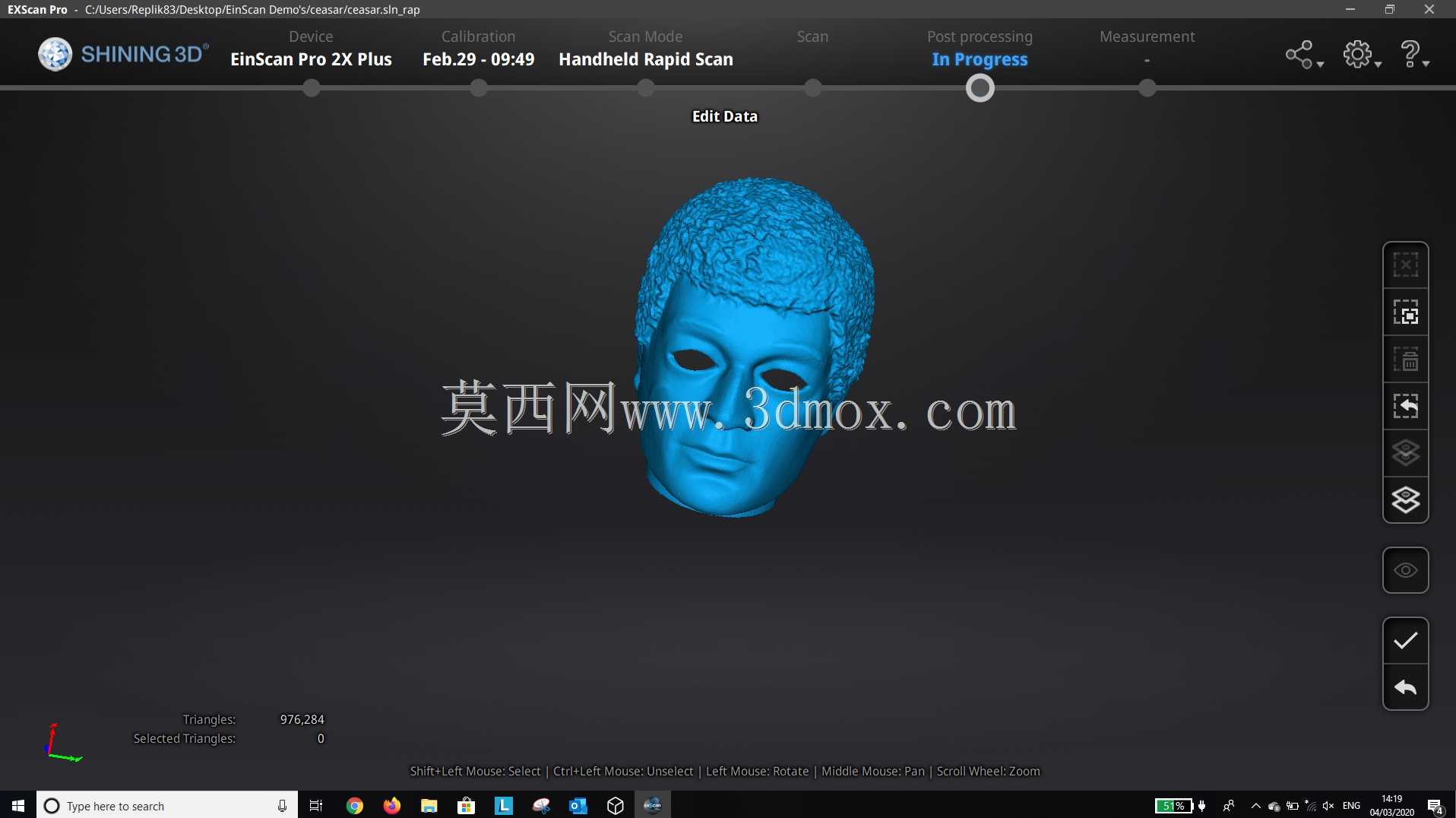Show hidden system tray icons
The image size is (1456, 818).
coord(1255,806)
